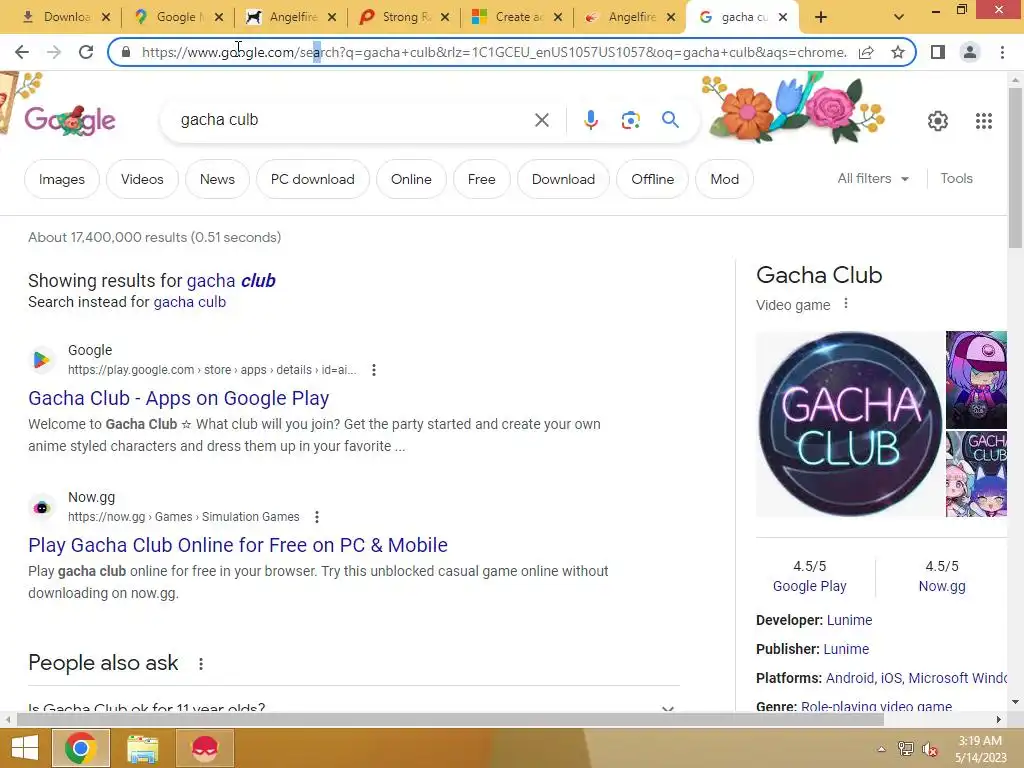Open Play Gacha Club Online for Free
The image size is (1024, 768).
tap(238, 545)
